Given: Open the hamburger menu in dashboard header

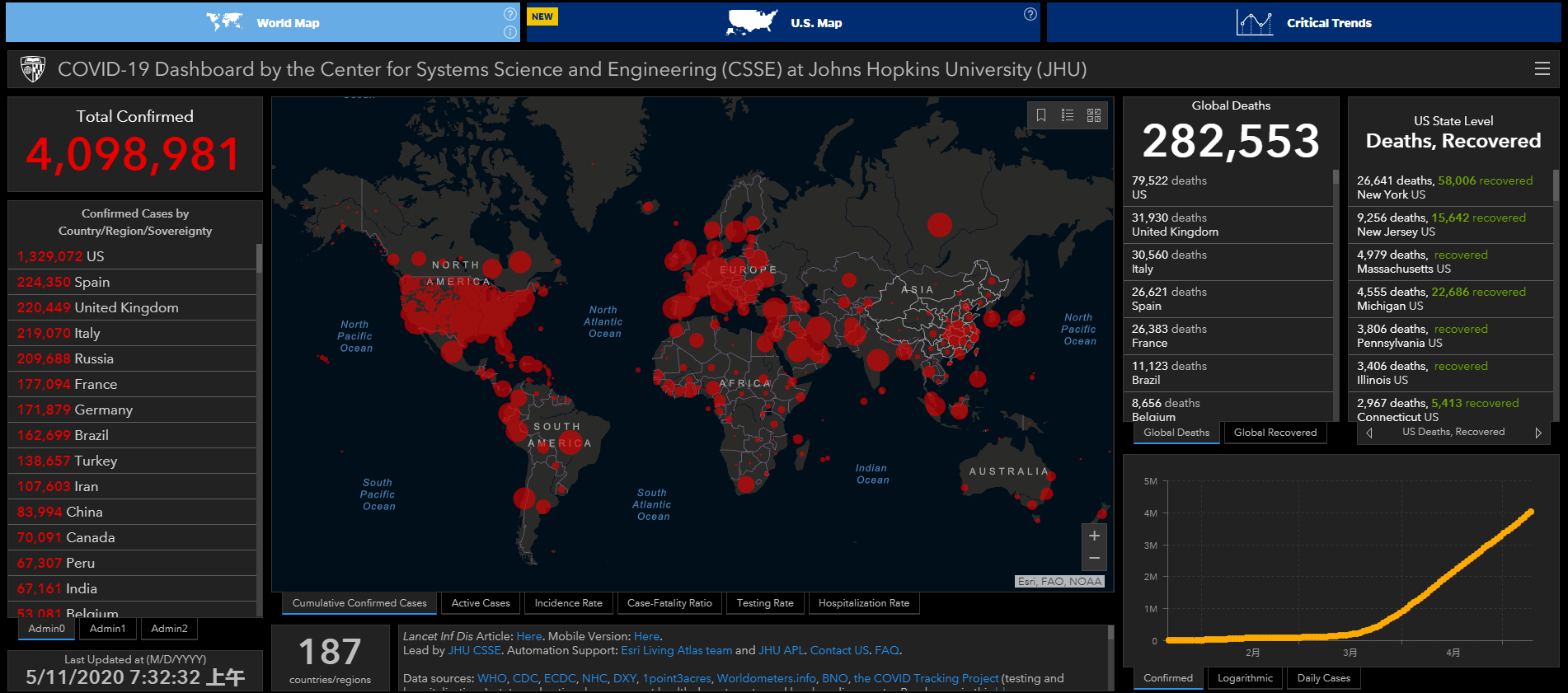Looking at the screenshot, I should click(1542, 69).
